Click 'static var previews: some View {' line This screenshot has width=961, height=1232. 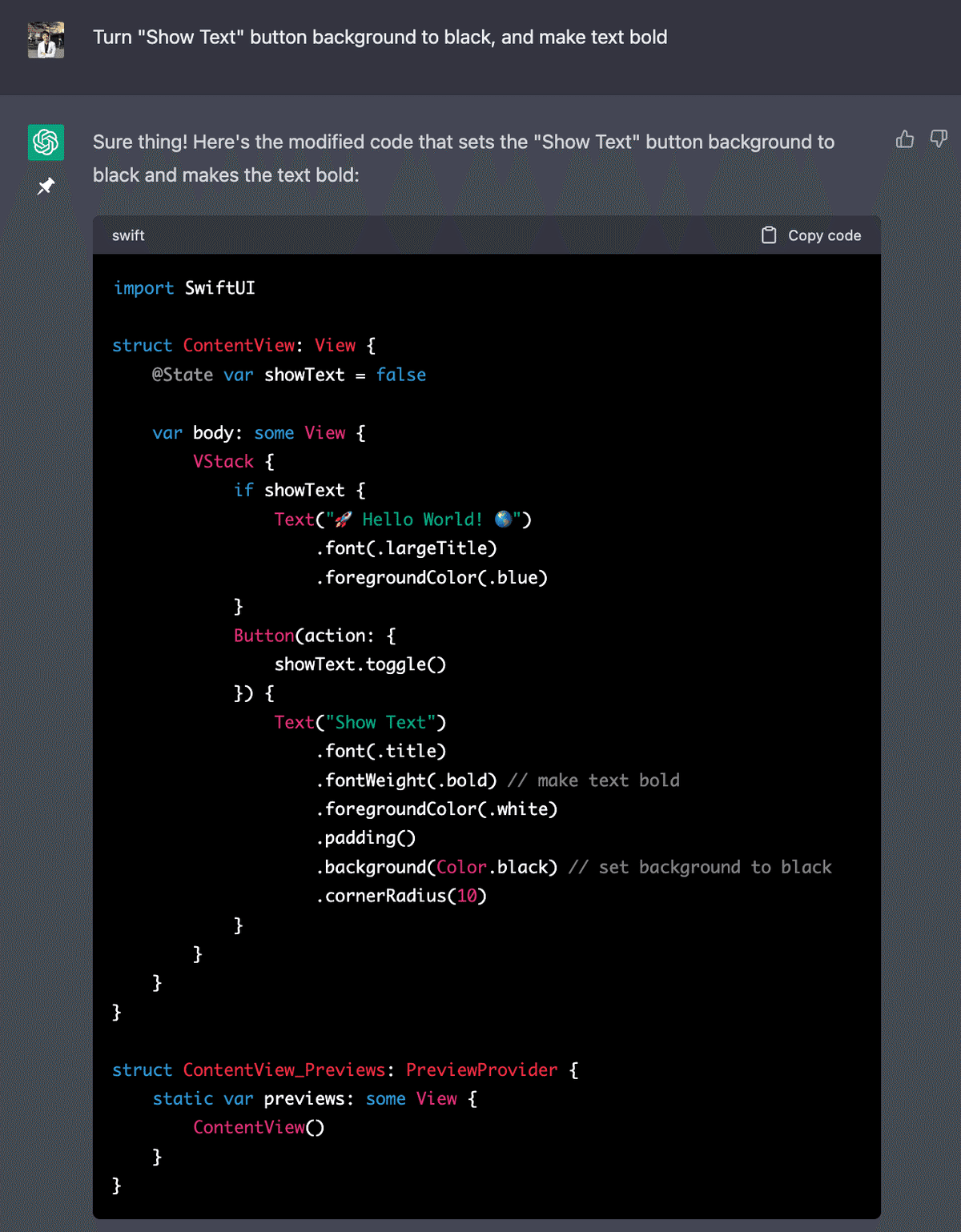[x=315, y=1099]
